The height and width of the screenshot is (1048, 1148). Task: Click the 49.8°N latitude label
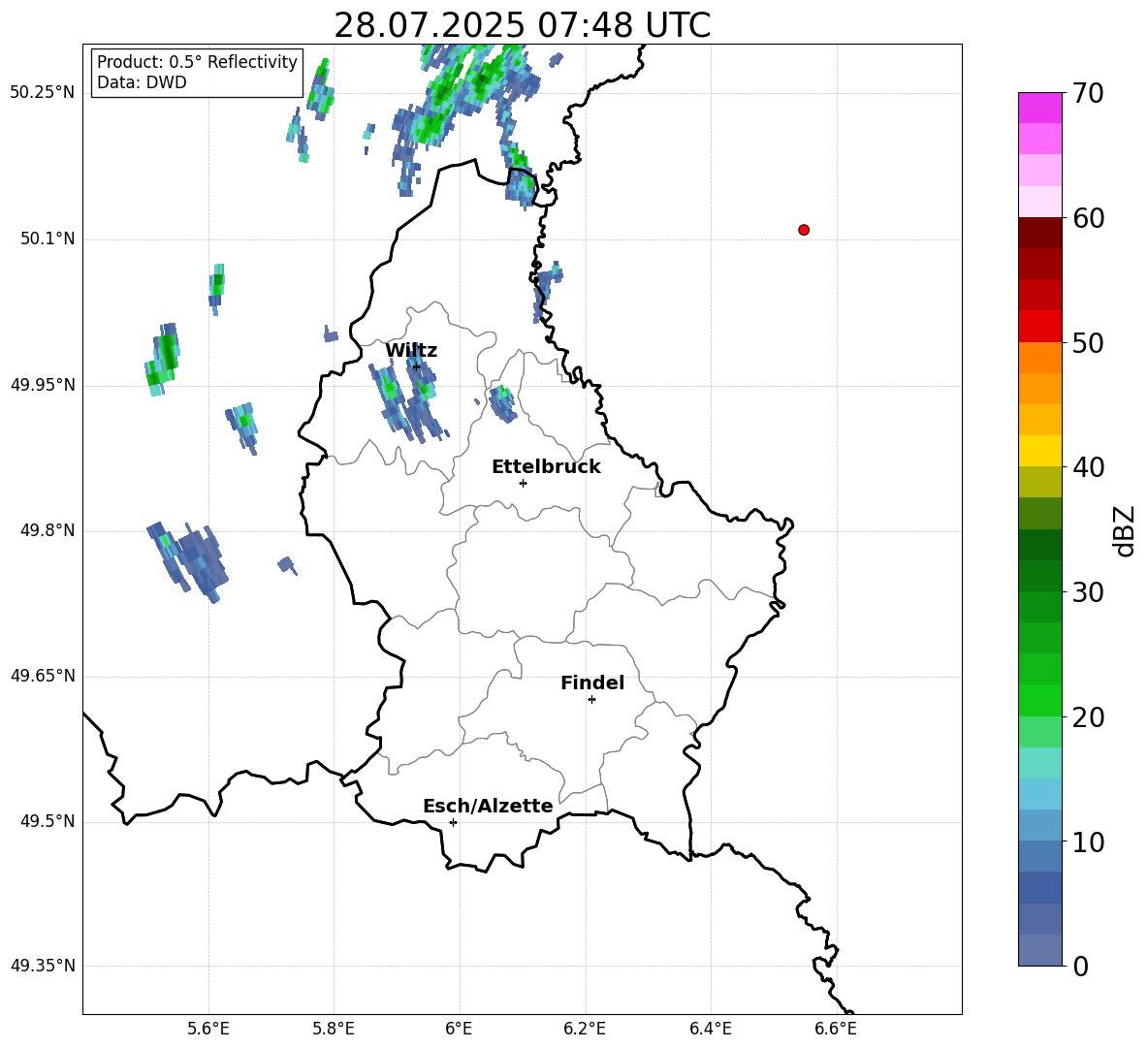coord(48,530)
